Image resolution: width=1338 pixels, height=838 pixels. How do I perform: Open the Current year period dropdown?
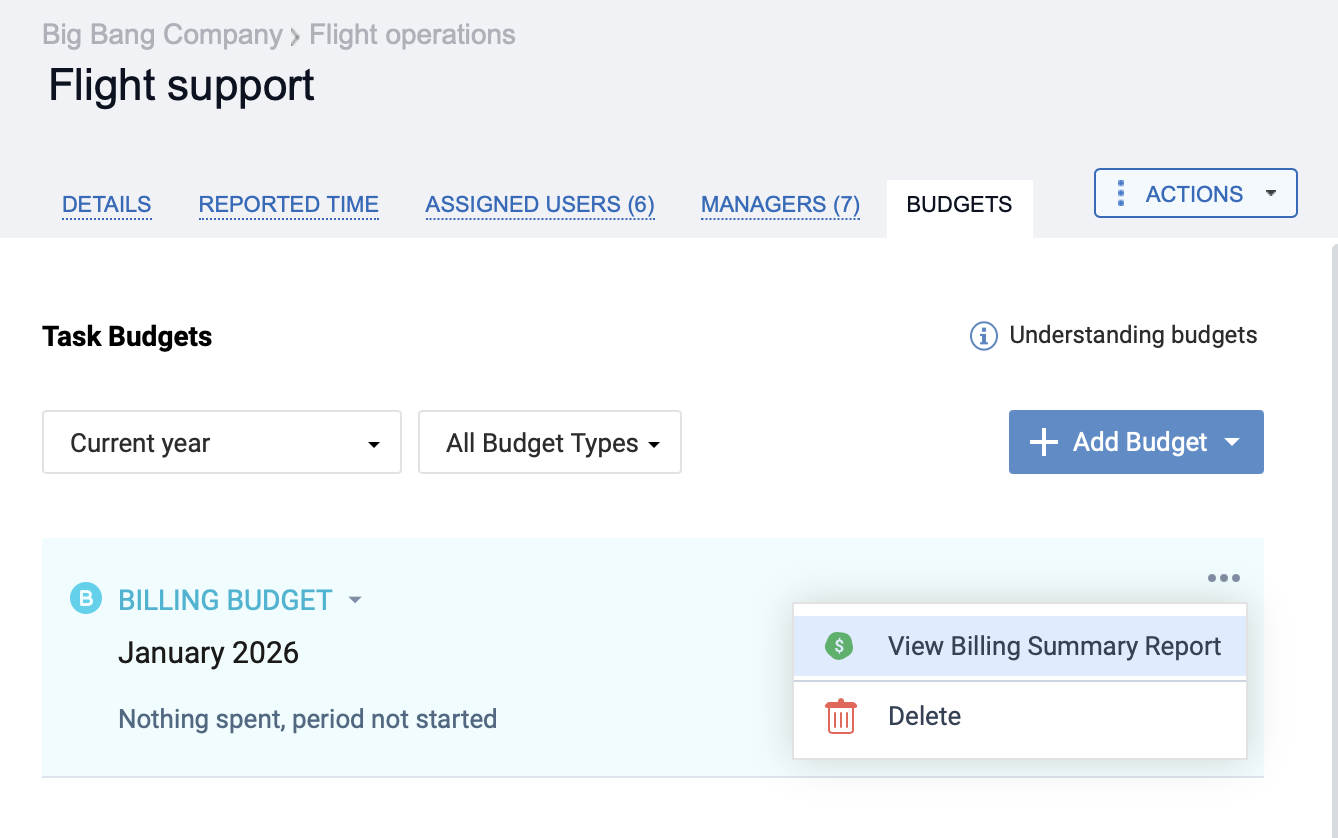(221, 442)
